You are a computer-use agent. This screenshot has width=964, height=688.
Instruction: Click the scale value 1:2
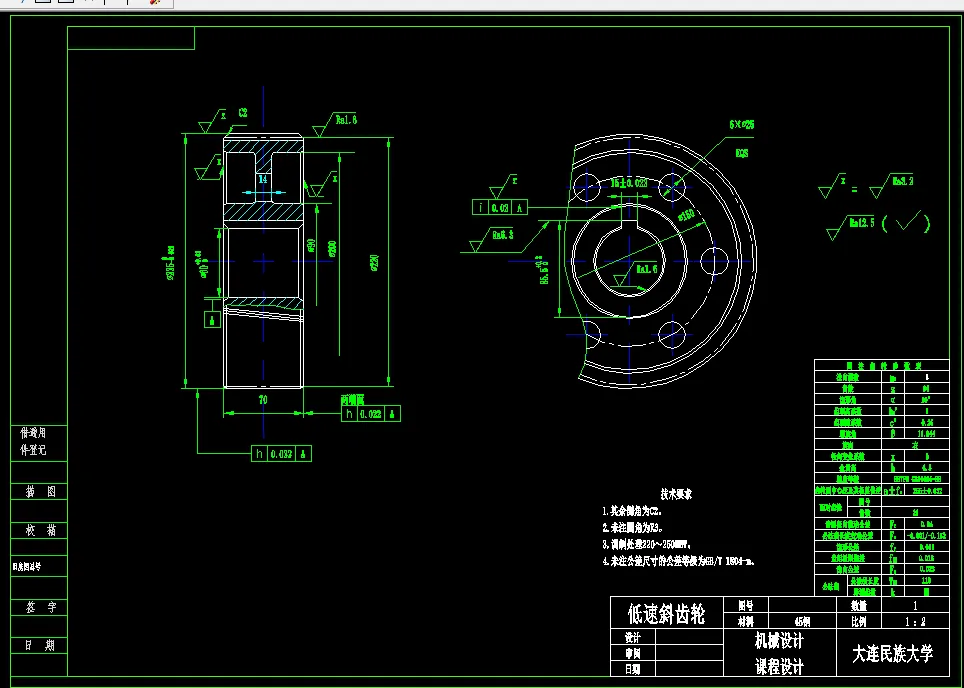point(915,622)
